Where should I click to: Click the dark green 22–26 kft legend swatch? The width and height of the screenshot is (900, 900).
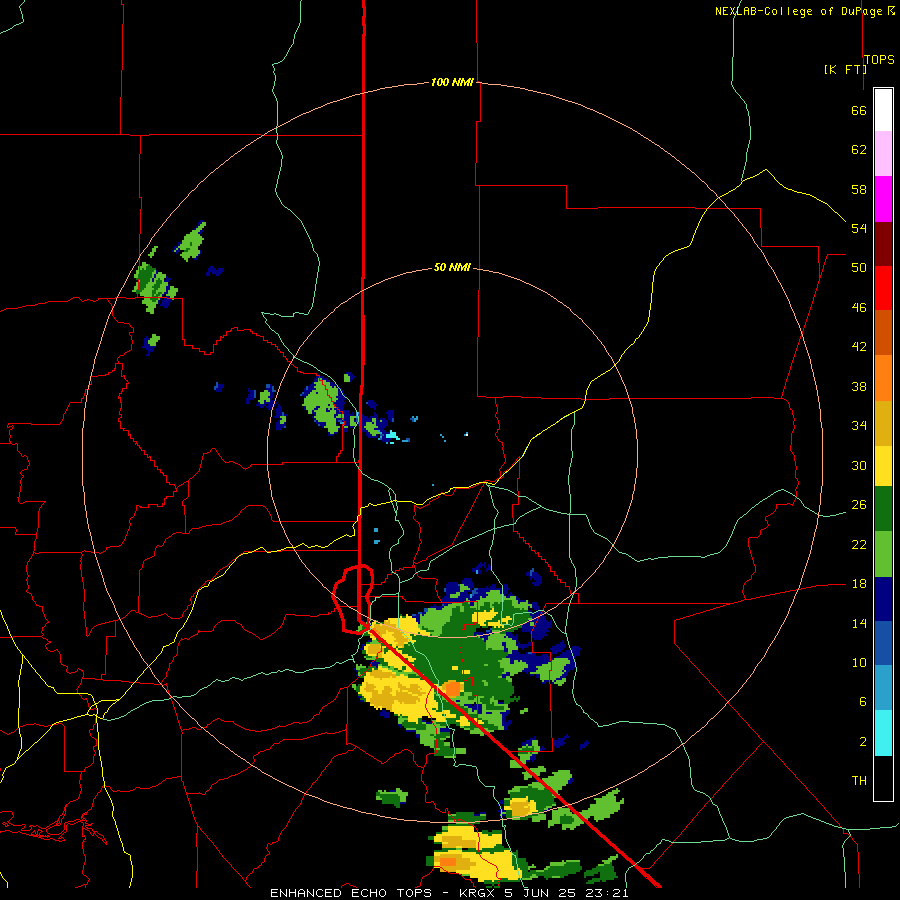[883, 508]
